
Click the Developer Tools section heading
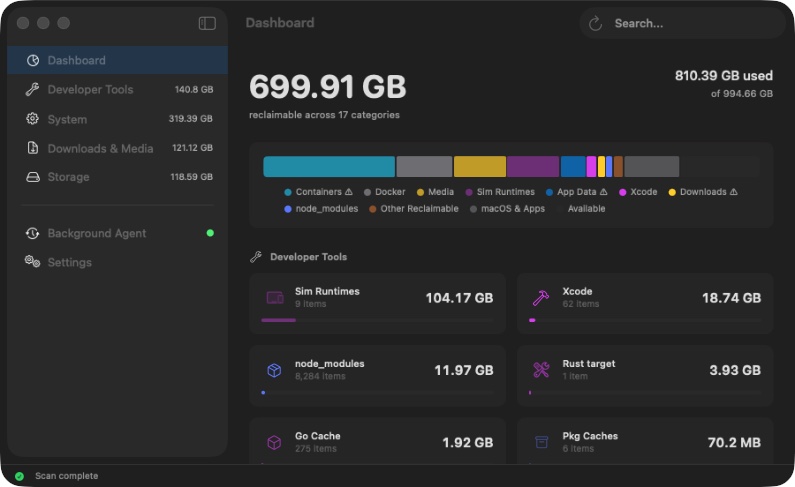308,257
